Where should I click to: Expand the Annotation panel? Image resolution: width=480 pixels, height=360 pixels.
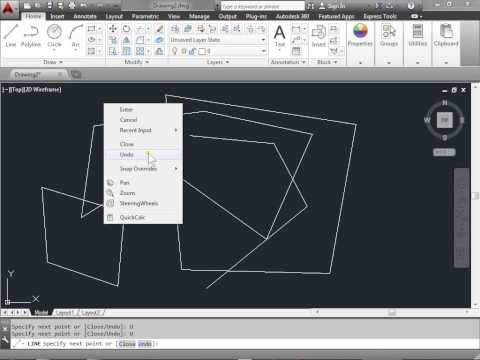pyautogui.click(x=288, y=62)
